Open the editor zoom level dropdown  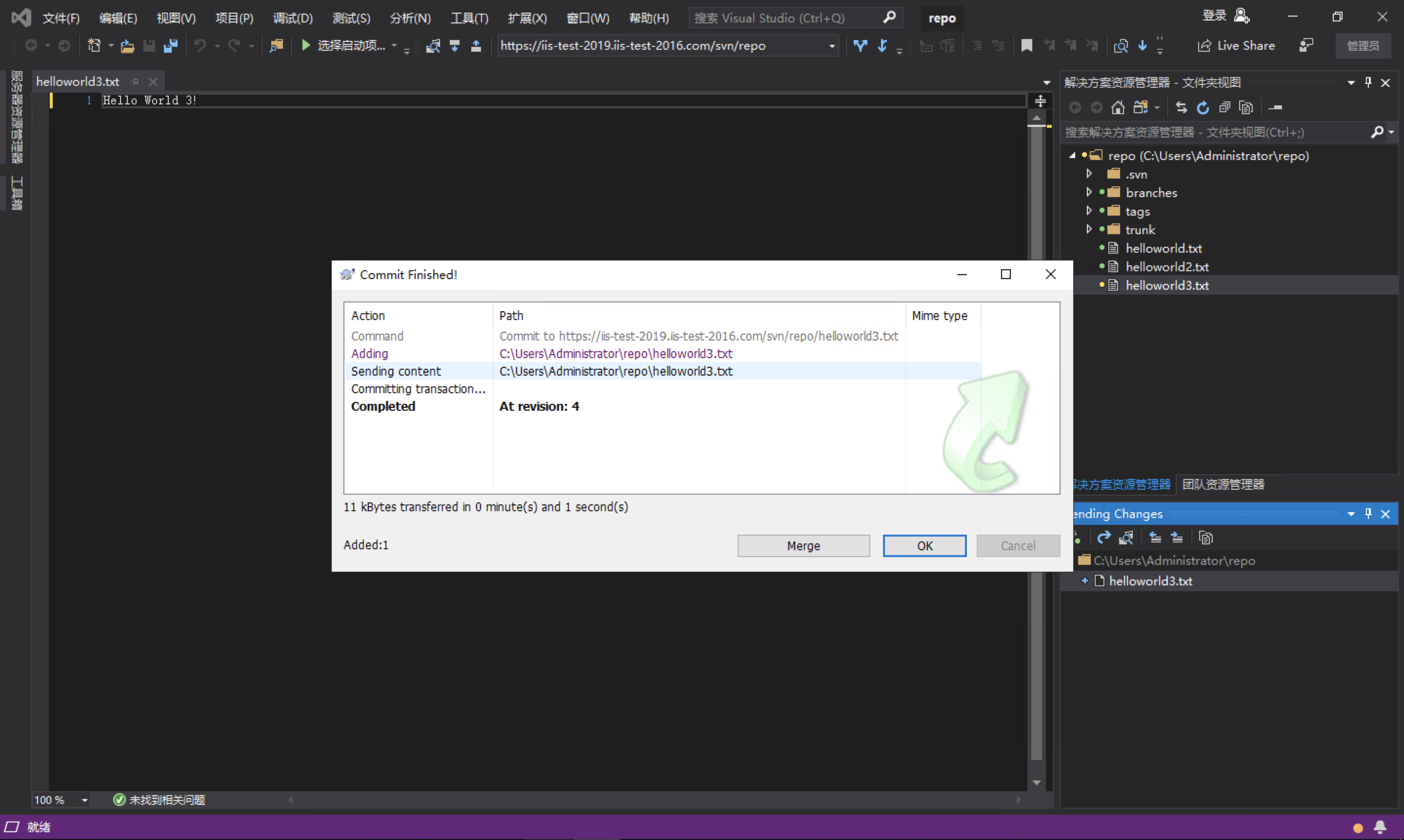pos(84,800)
